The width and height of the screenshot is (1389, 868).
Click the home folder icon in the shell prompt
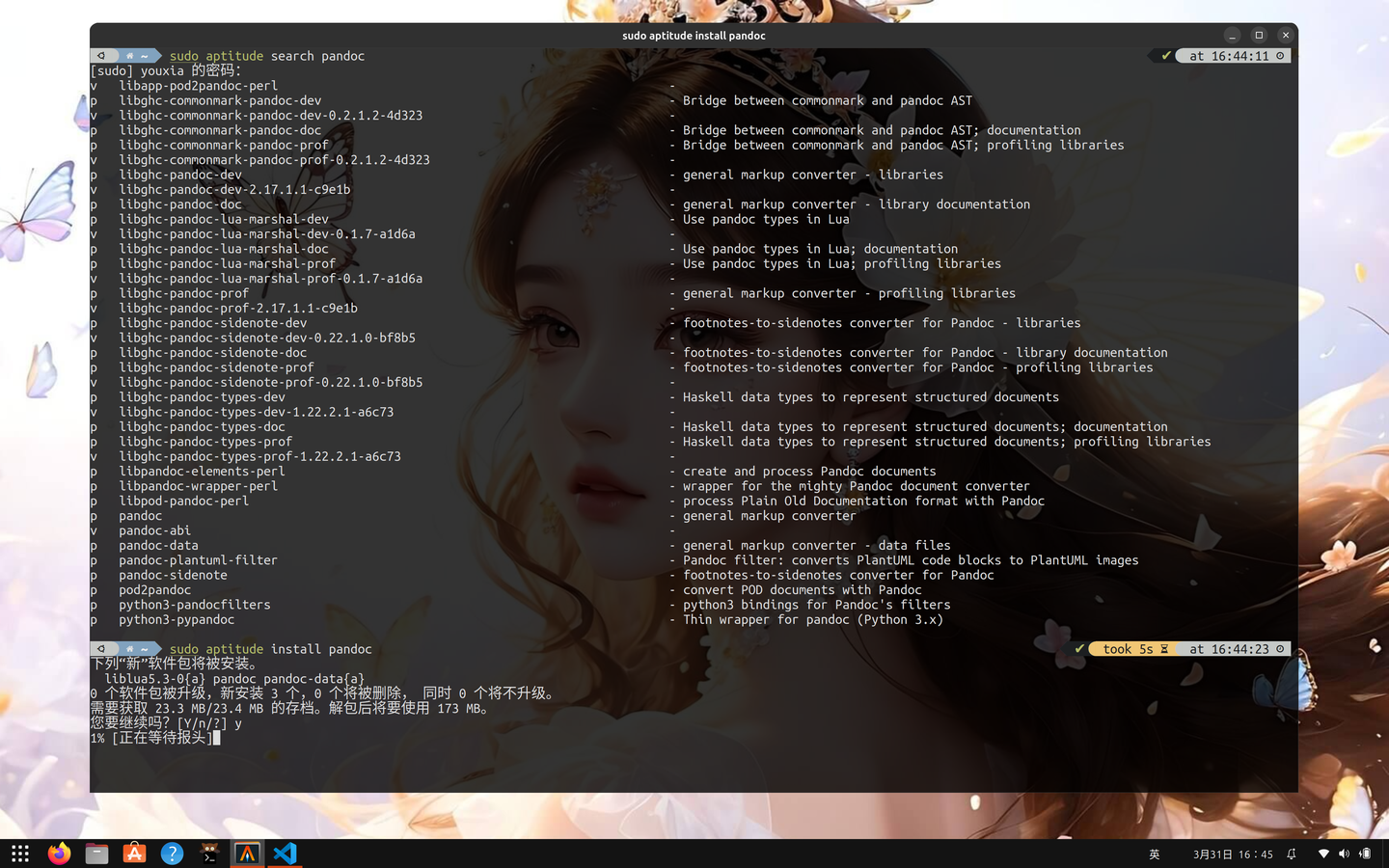(128, 55)
